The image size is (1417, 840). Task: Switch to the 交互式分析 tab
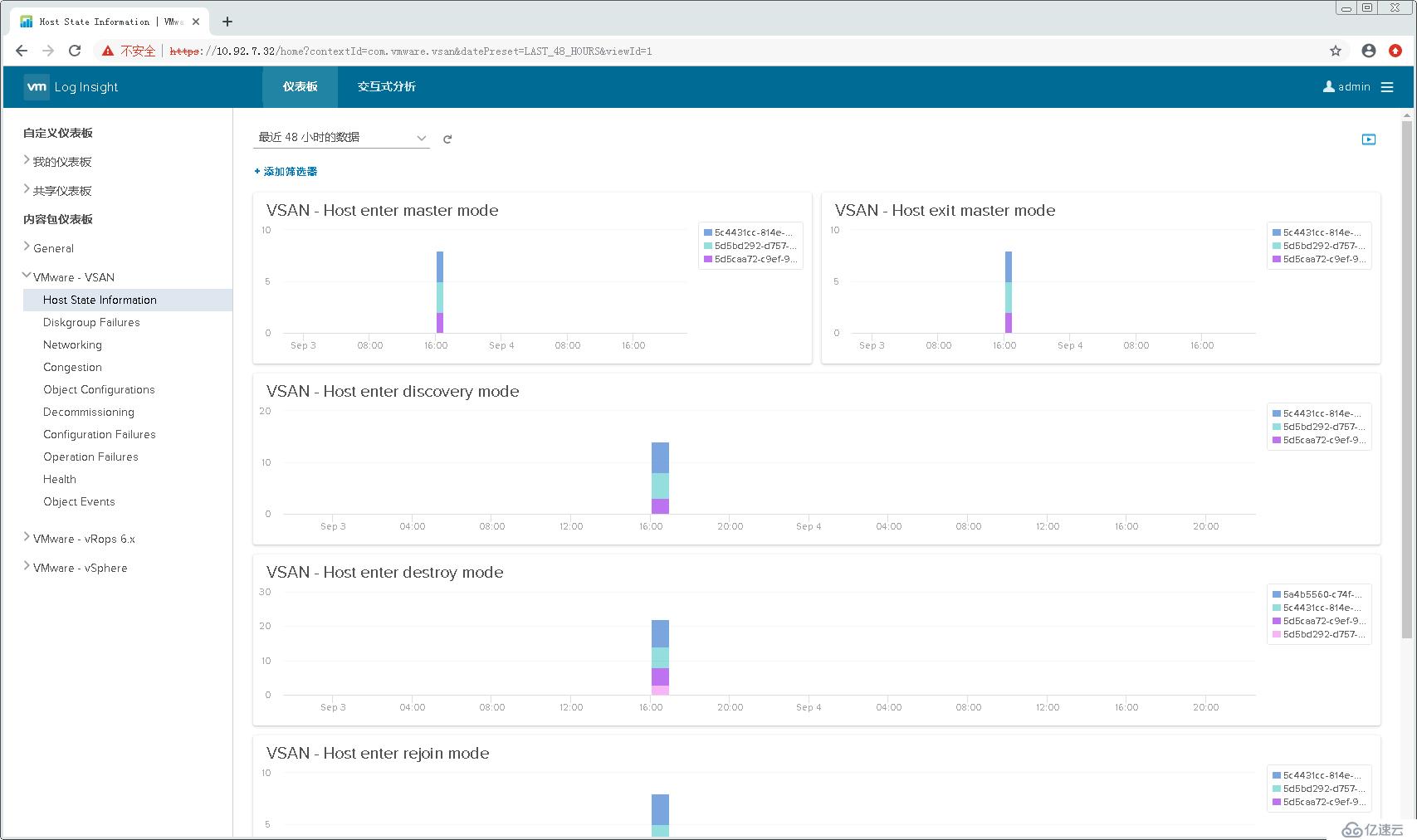pyautogui.click(x=387, y=86)
